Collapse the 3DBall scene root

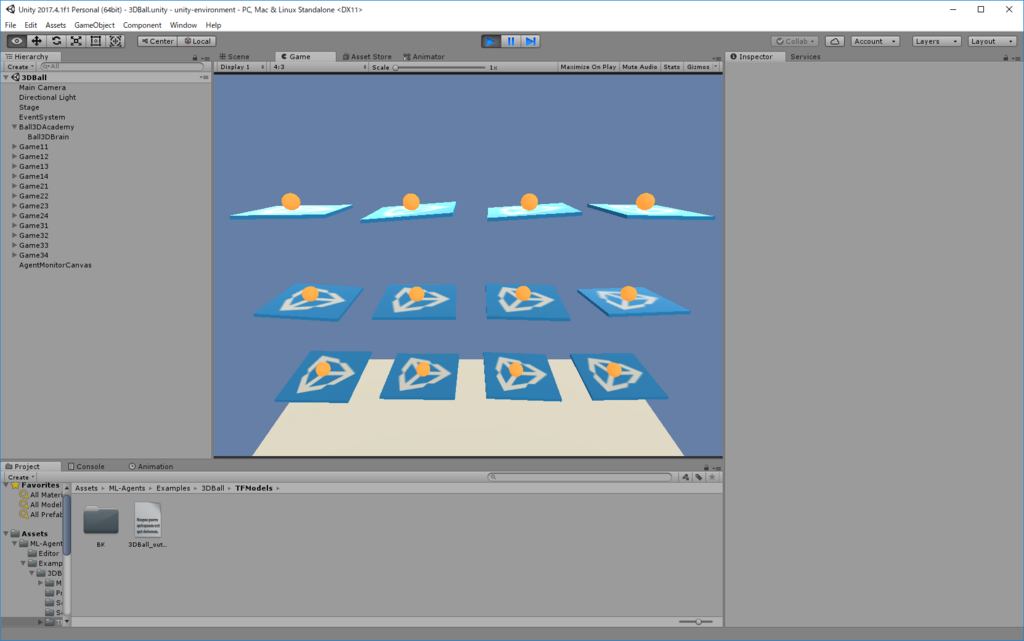click(x=7, y=77)
